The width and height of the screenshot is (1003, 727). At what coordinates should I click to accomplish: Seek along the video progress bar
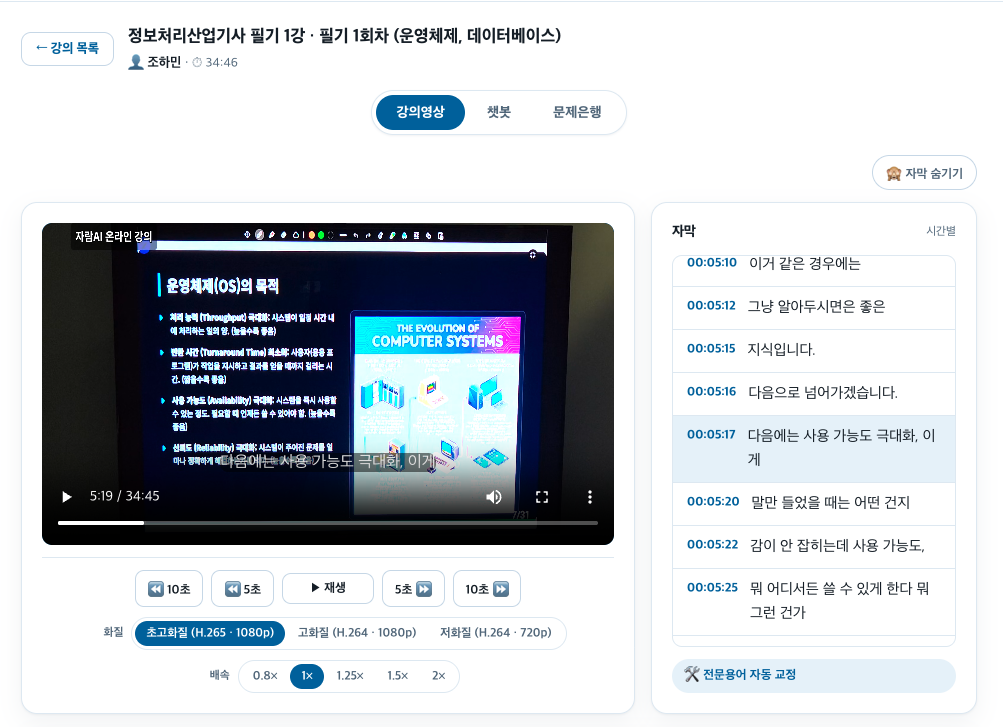[x=328, y=523]
